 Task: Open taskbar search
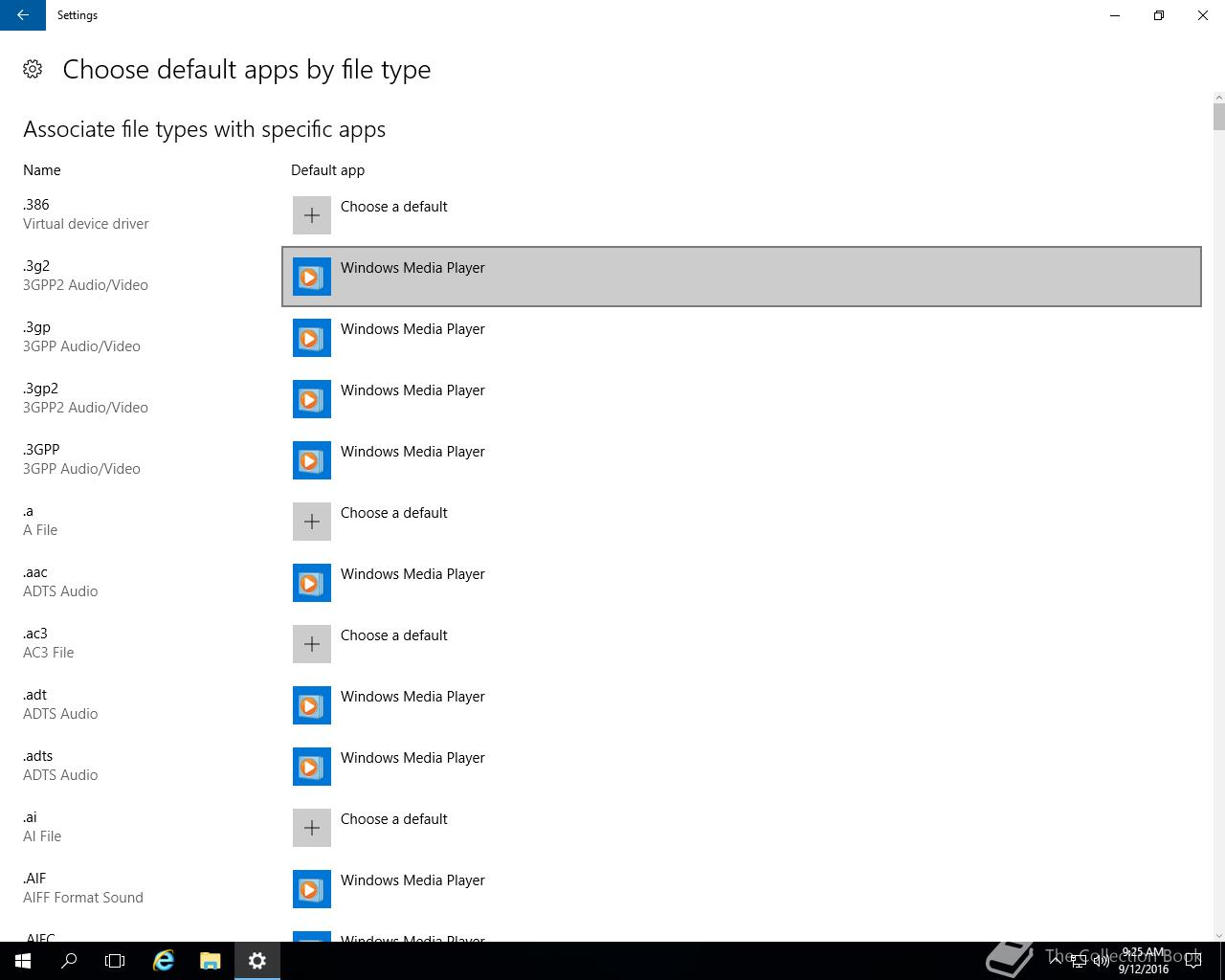[69, 961]
